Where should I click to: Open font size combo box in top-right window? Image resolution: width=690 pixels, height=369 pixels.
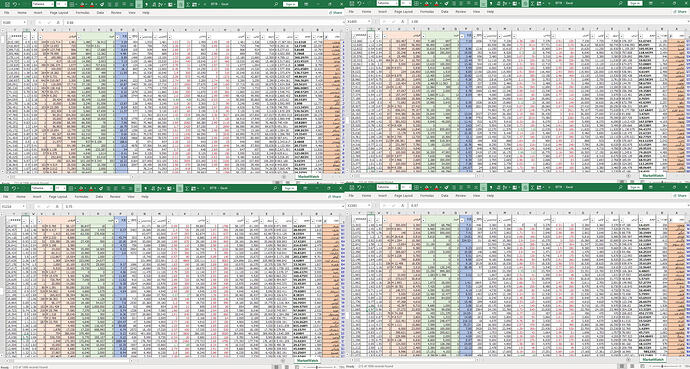click(x=406, y=3)
